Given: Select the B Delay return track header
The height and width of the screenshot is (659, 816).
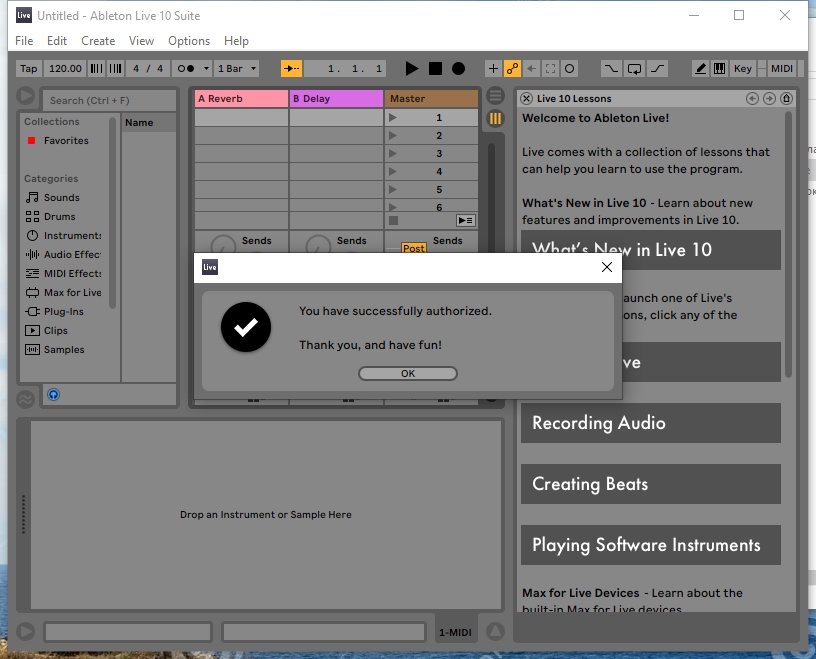Looking at the screenshot, I should [x=336, y=98].
